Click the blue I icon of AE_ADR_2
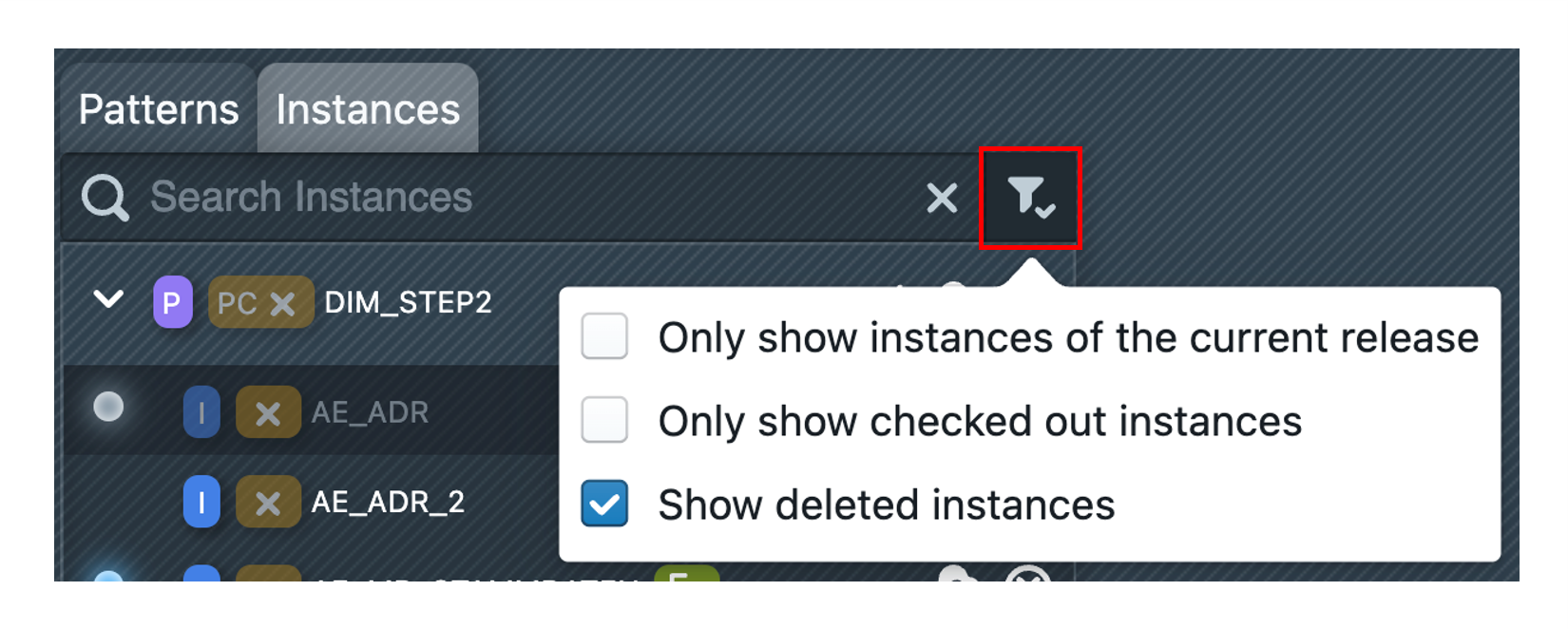The image size is (1568, 629). point(201,502)
